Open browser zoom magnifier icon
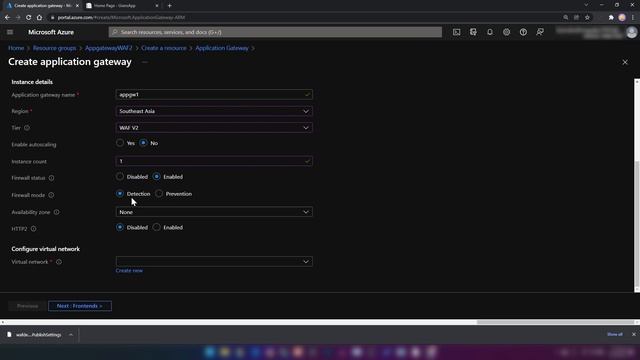 pos(566,18)
